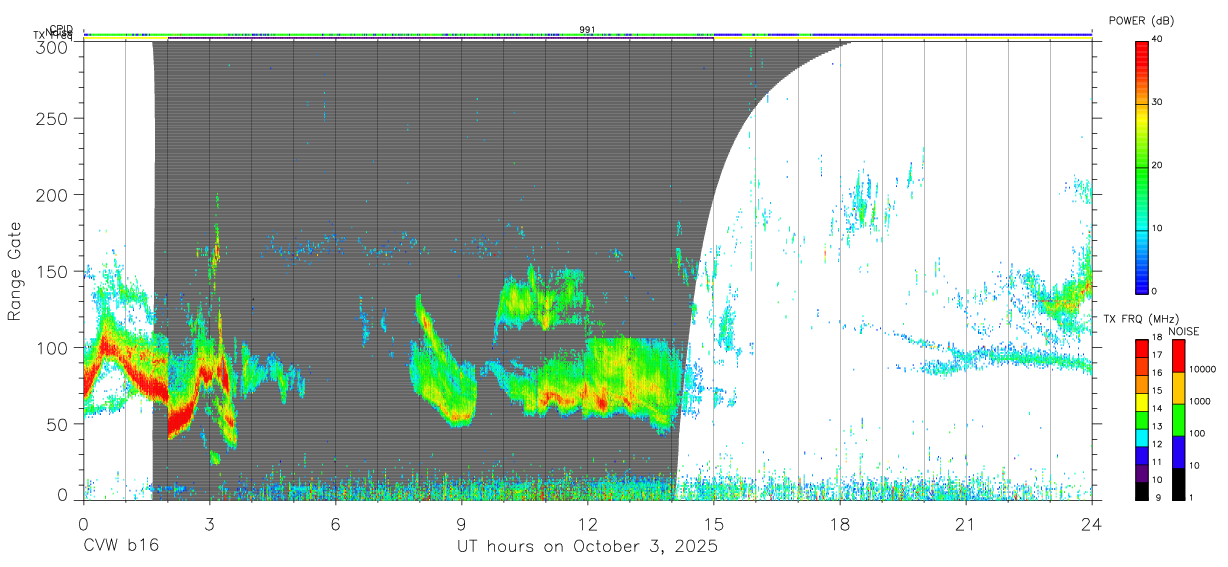
Task: Click the yellow band of NOISE scale
Action: click(1179, 387)
